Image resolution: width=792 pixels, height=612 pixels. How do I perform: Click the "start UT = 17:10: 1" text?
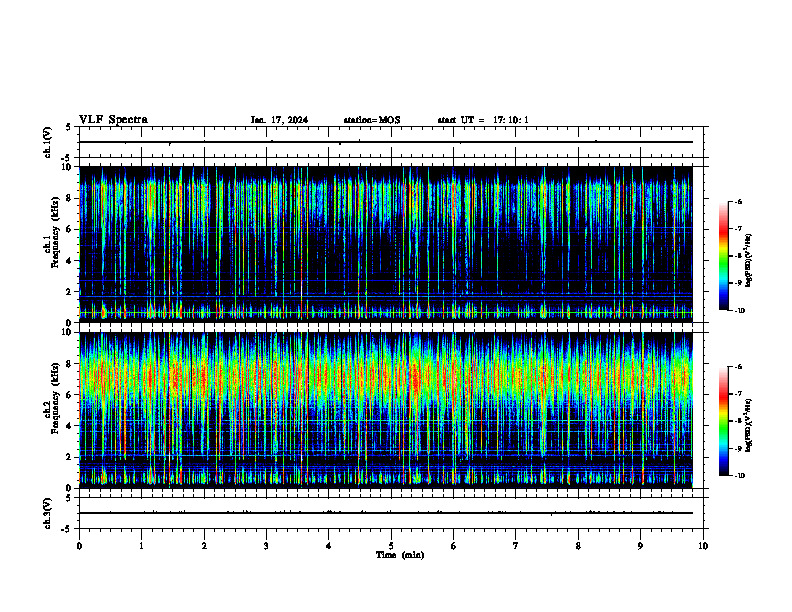(483, 120)
